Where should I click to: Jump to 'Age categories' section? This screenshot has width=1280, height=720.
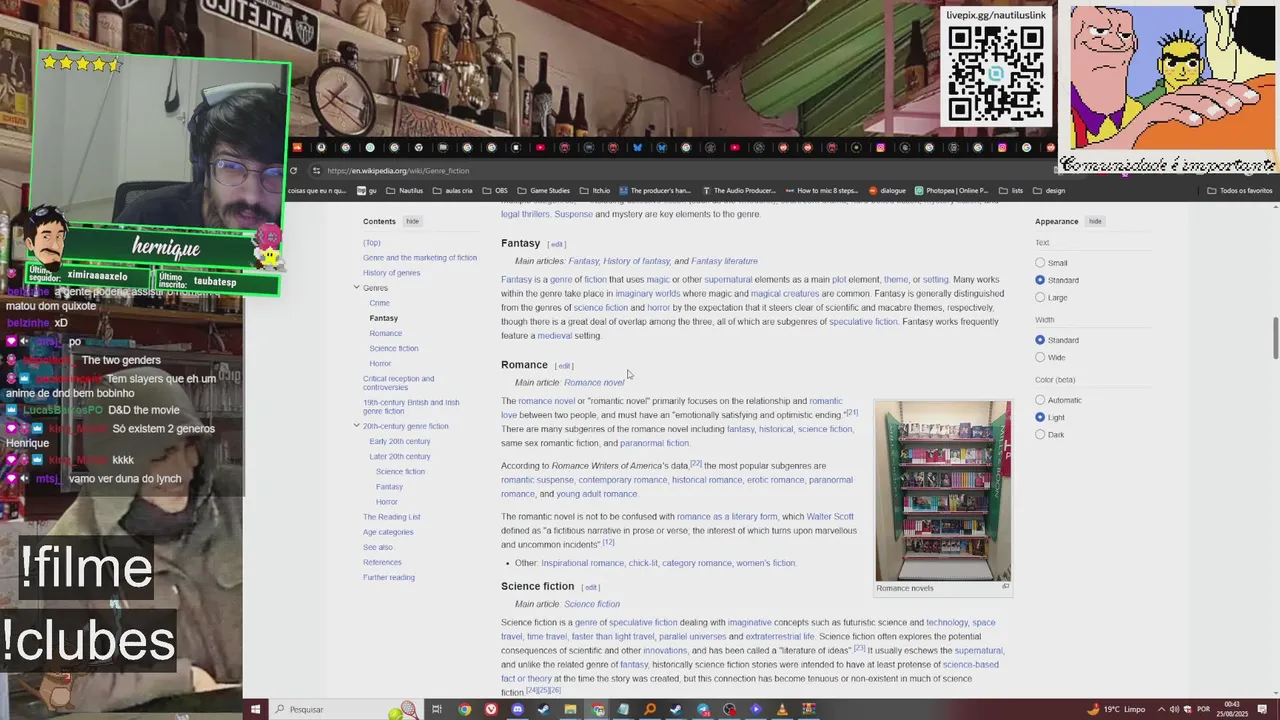(x=388, y=532)
